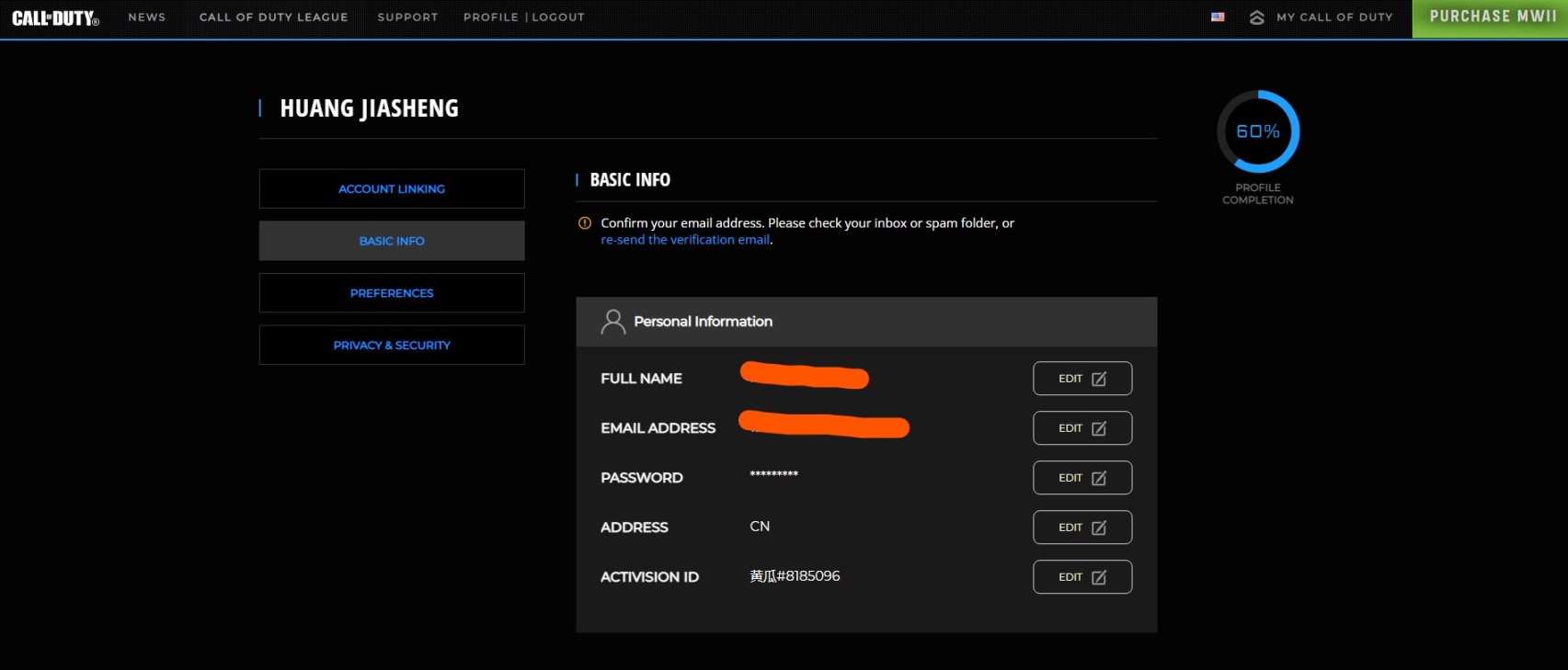
Task: Edit the Full Name field
Action: tap(1082, 379)
